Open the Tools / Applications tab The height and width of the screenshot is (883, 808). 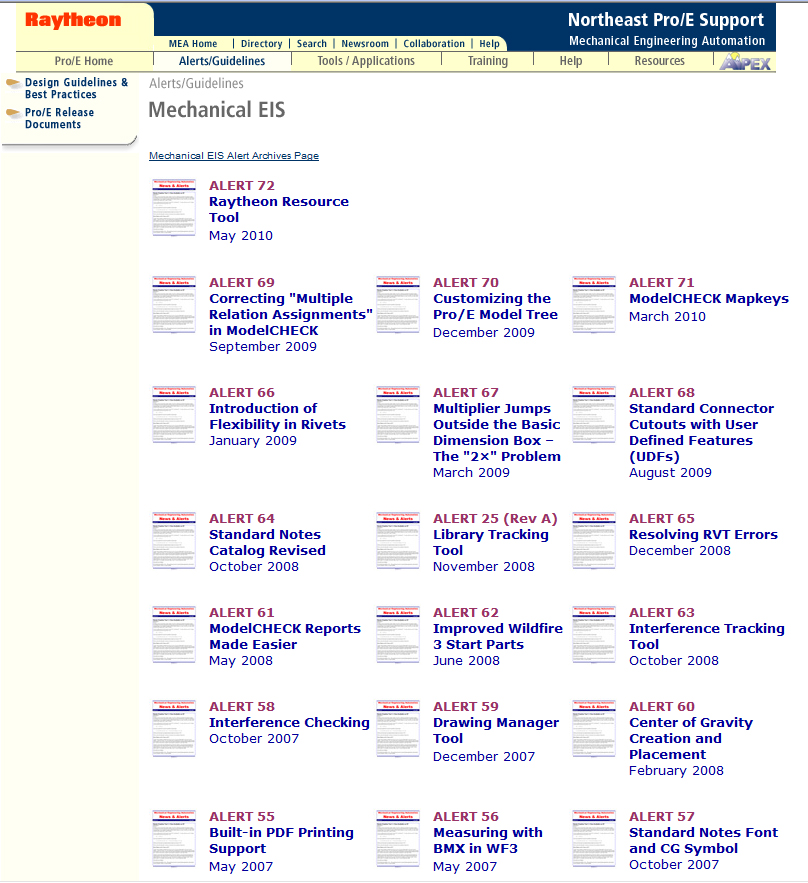click(366, 61)
